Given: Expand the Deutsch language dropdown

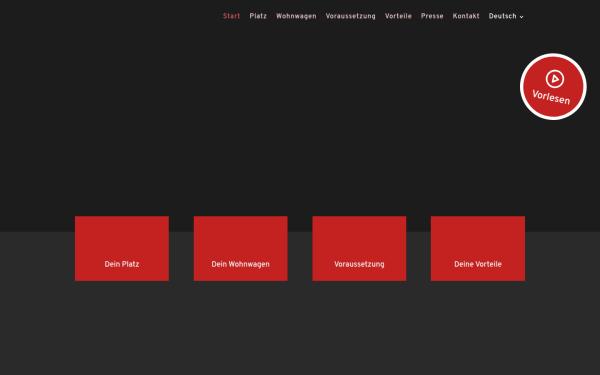Looking at the screenshot, I should [x=505, y=16].
